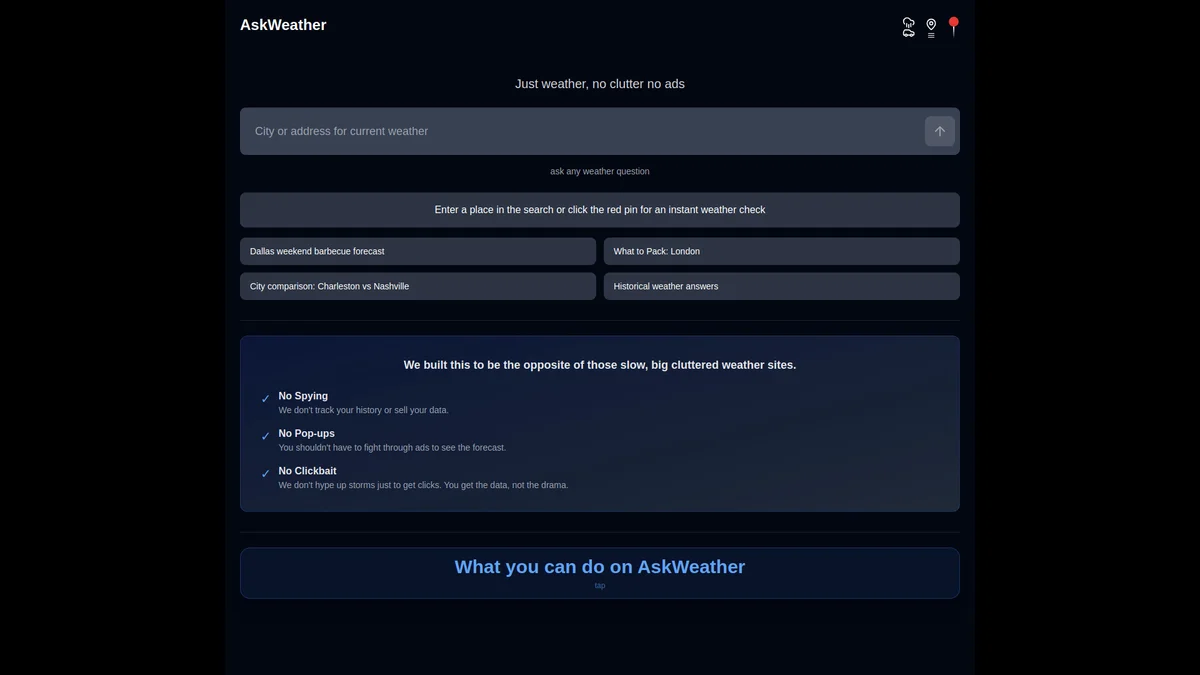Click the No Spying feature title

(x=303, y=396)
